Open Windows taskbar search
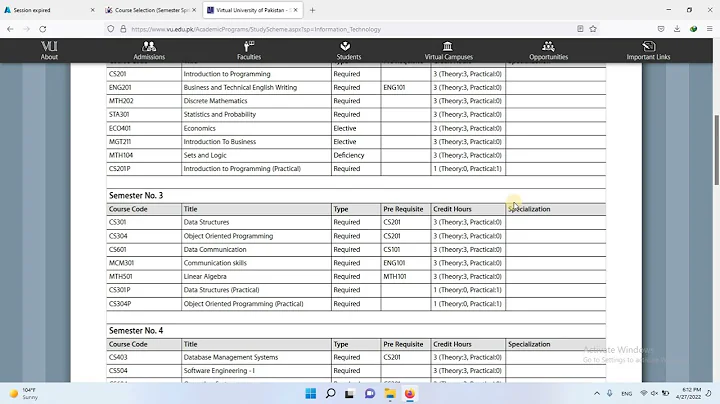 click(x=330, y=393)
